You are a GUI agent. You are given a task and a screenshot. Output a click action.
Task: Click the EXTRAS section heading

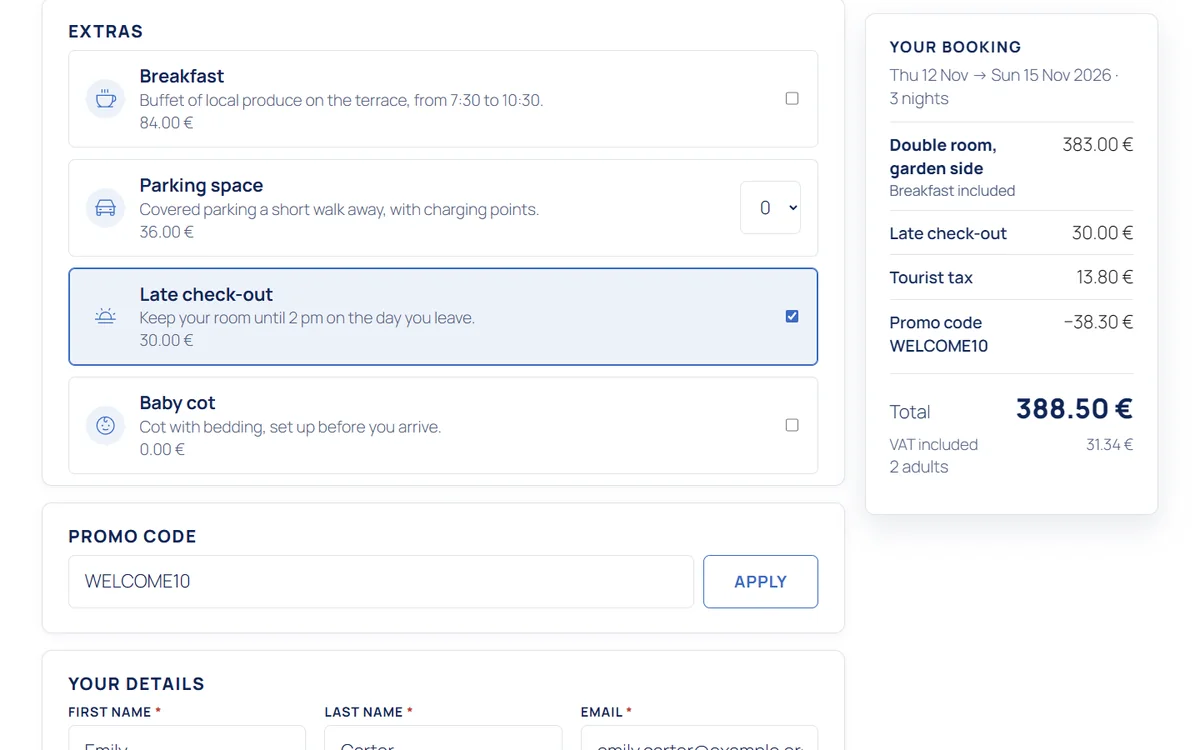[106, 31]
